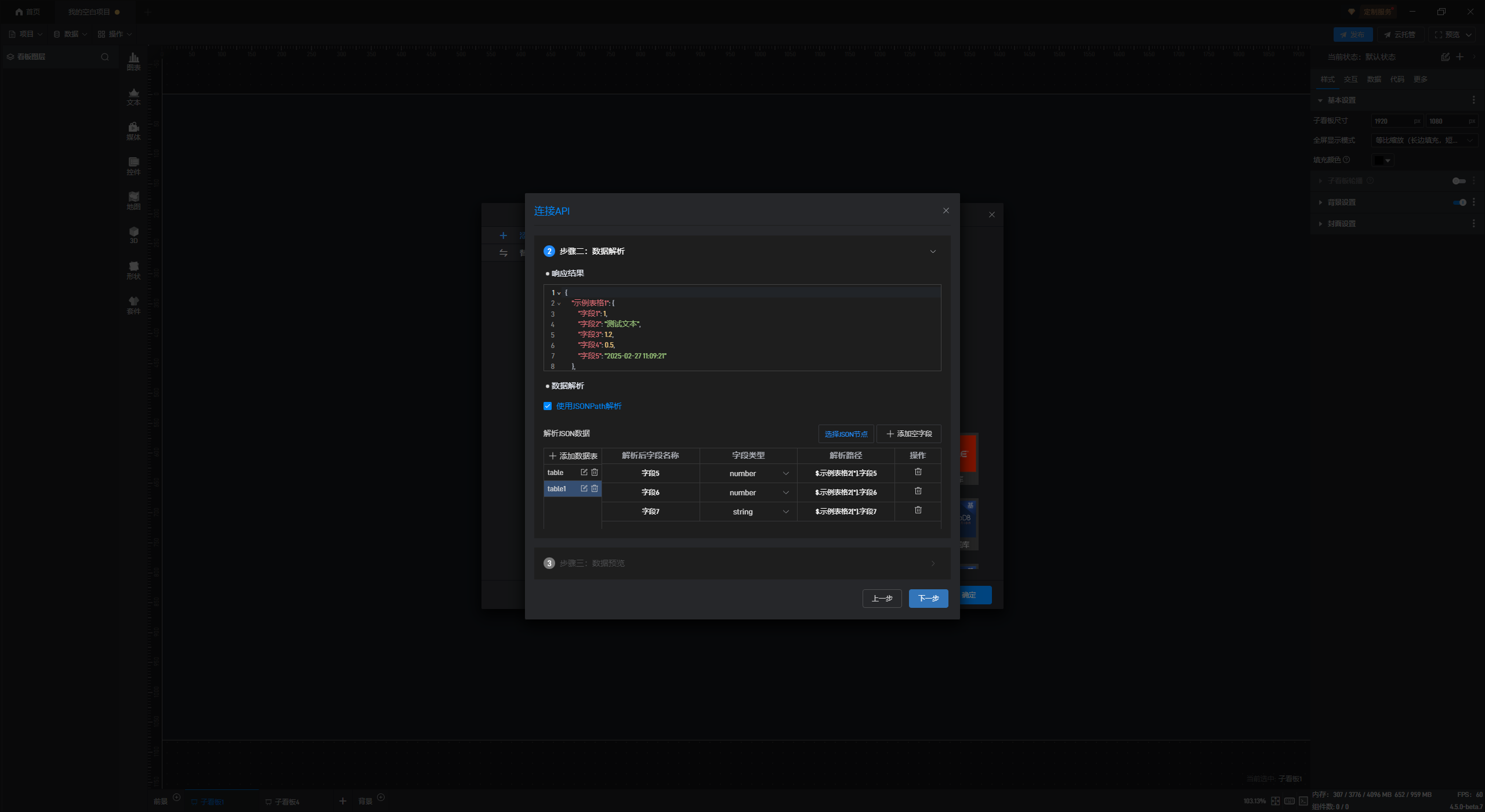Click 选择JSON节点 button
The width and height of the screenshot is (1485, 812).
tap(846, 434)
